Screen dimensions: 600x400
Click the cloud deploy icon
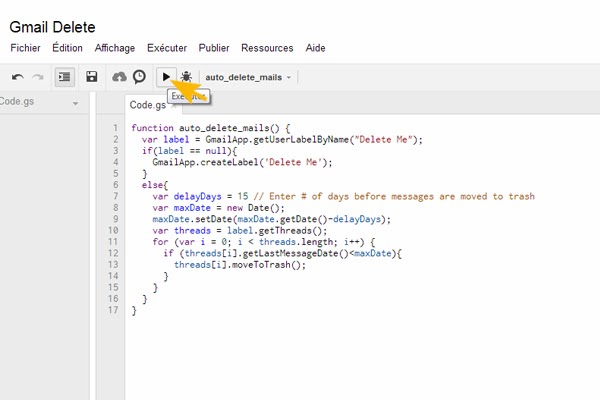click(x=120, y=76)
